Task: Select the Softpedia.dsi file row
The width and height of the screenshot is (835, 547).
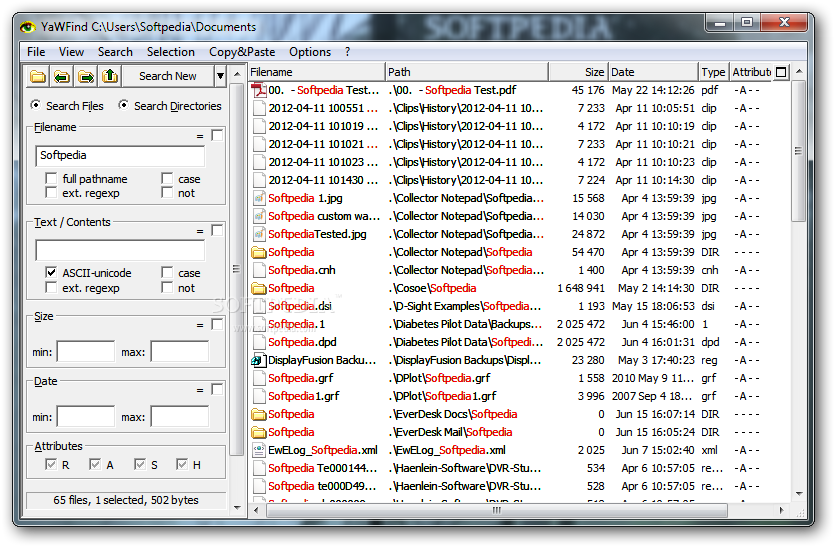Action: 519,306
